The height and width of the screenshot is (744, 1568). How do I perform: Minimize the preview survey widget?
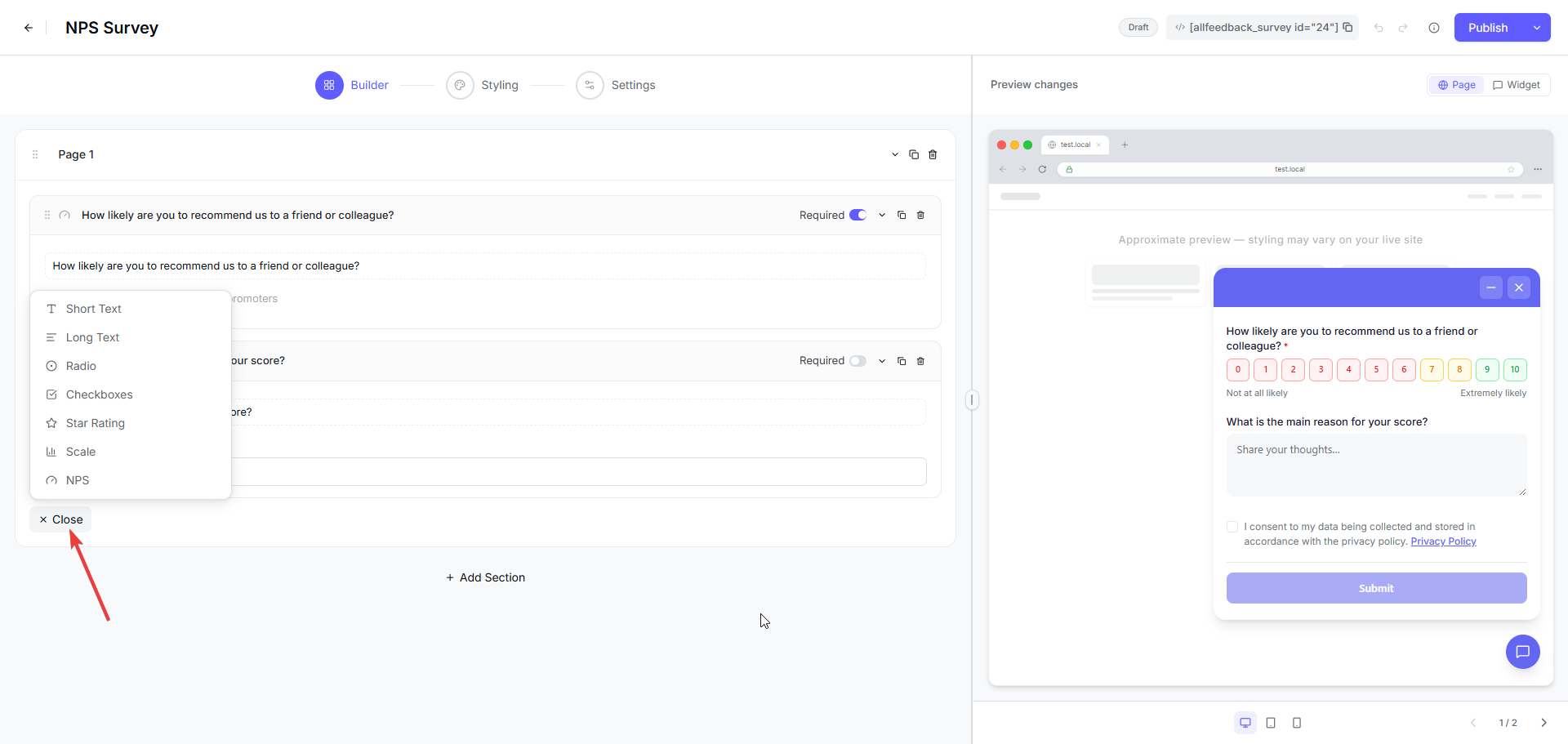[1490, 287]
